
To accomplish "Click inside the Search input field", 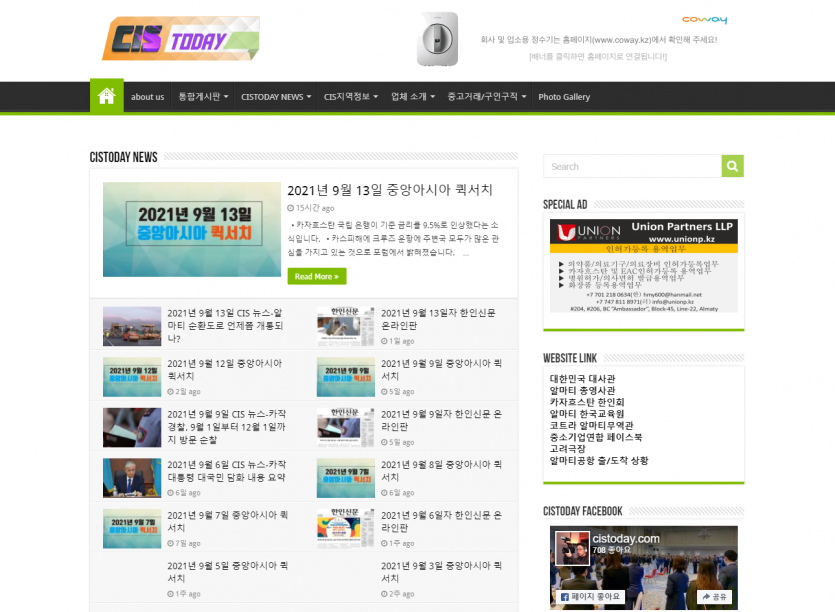I will 632,166.
